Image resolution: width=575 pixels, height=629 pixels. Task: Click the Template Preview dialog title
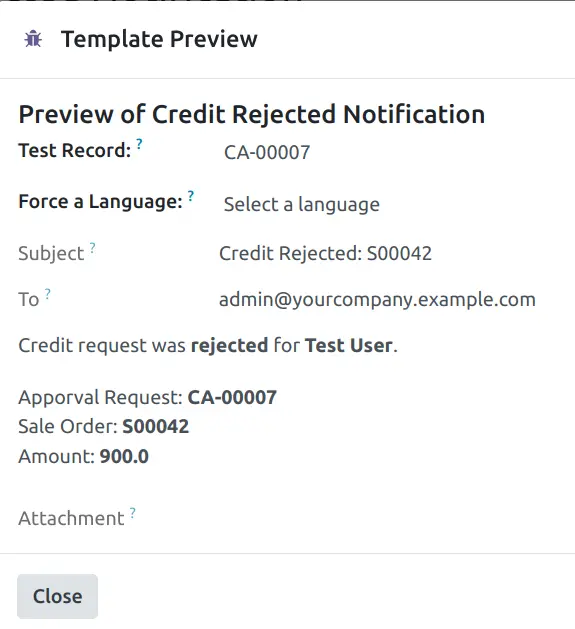pos(159,39)
